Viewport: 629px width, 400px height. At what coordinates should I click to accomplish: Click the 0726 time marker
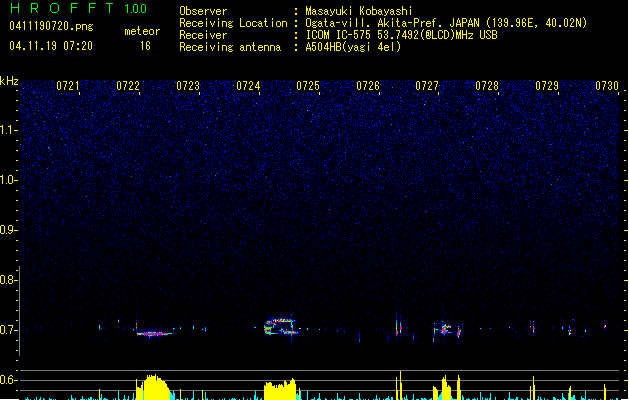click(368, 86)
